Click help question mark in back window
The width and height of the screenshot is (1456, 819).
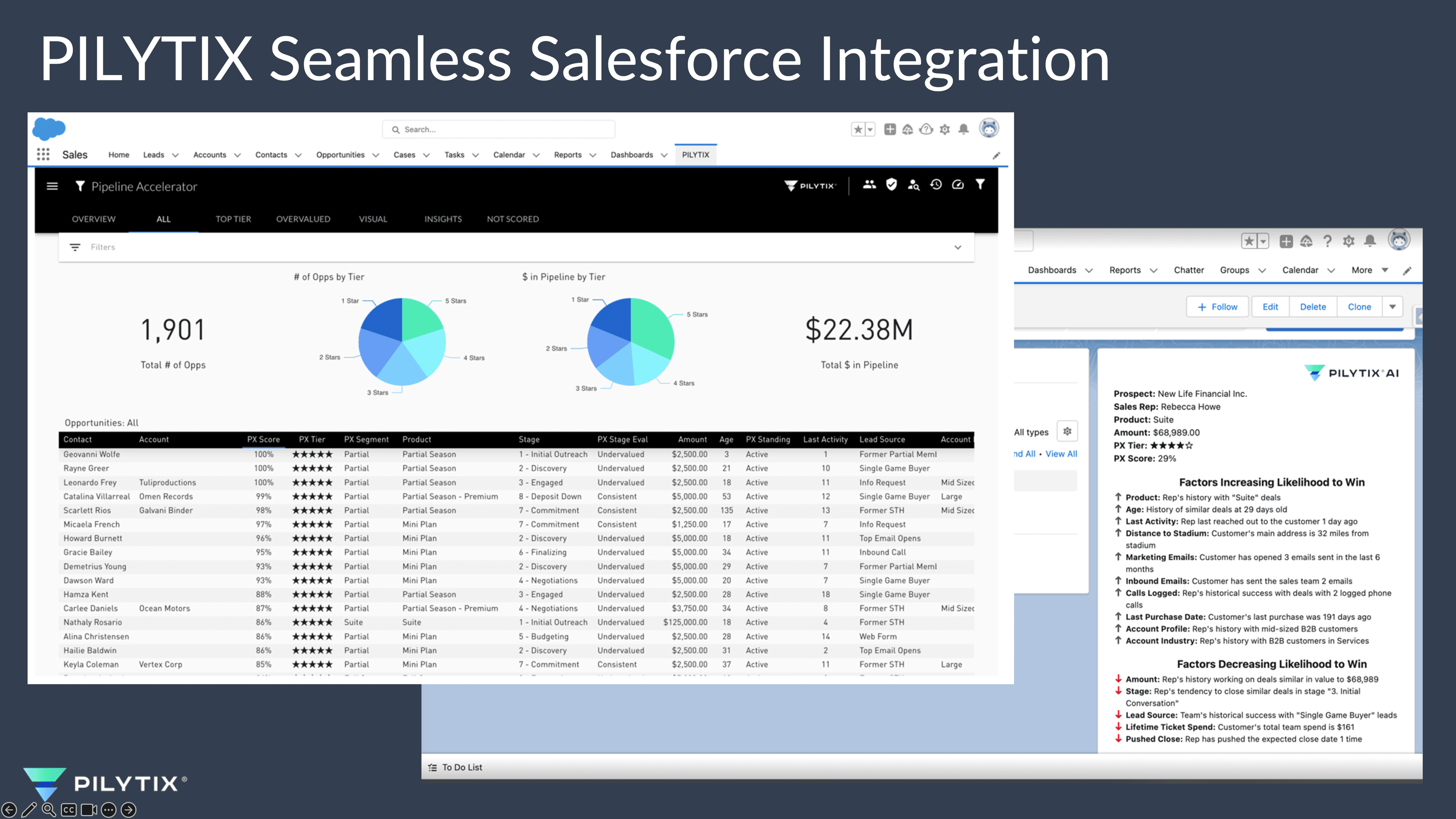[x=1328, y=242]
